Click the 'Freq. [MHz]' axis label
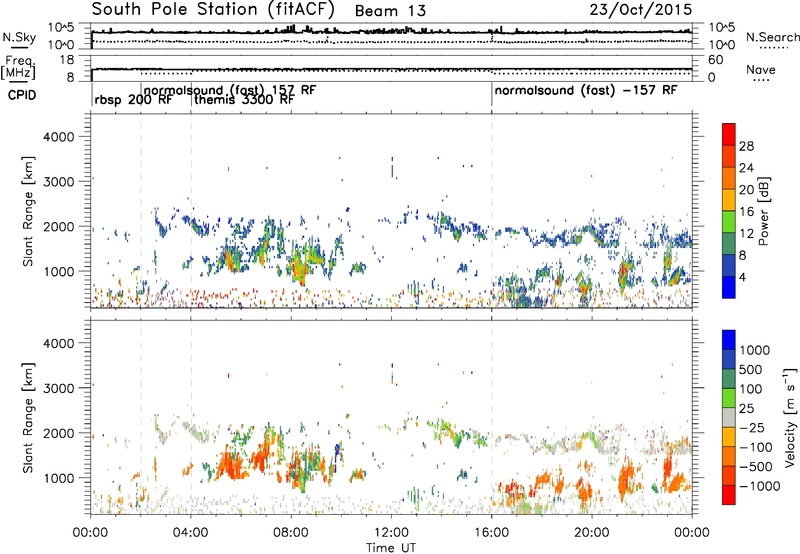This screenshot has width=800, height=554. 18,68
